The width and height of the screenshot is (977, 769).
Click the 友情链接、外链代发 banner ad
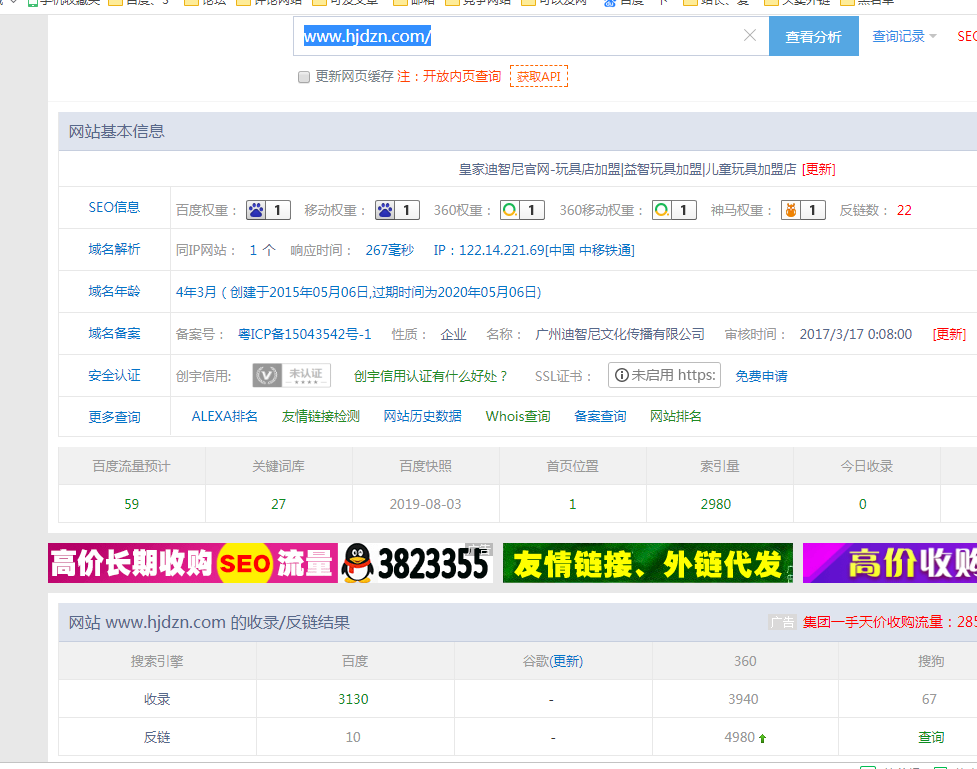point(648,563)
